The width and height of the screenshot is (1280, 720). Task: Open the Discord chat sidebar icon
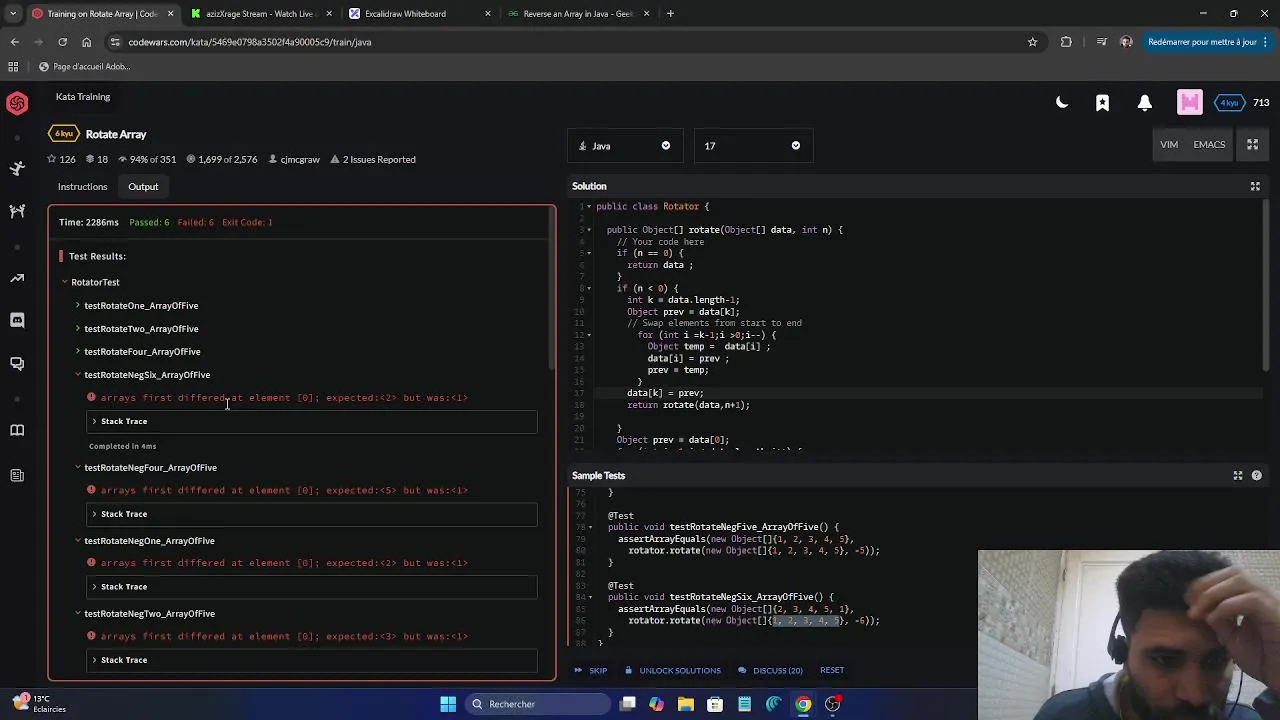coord(17,320)
